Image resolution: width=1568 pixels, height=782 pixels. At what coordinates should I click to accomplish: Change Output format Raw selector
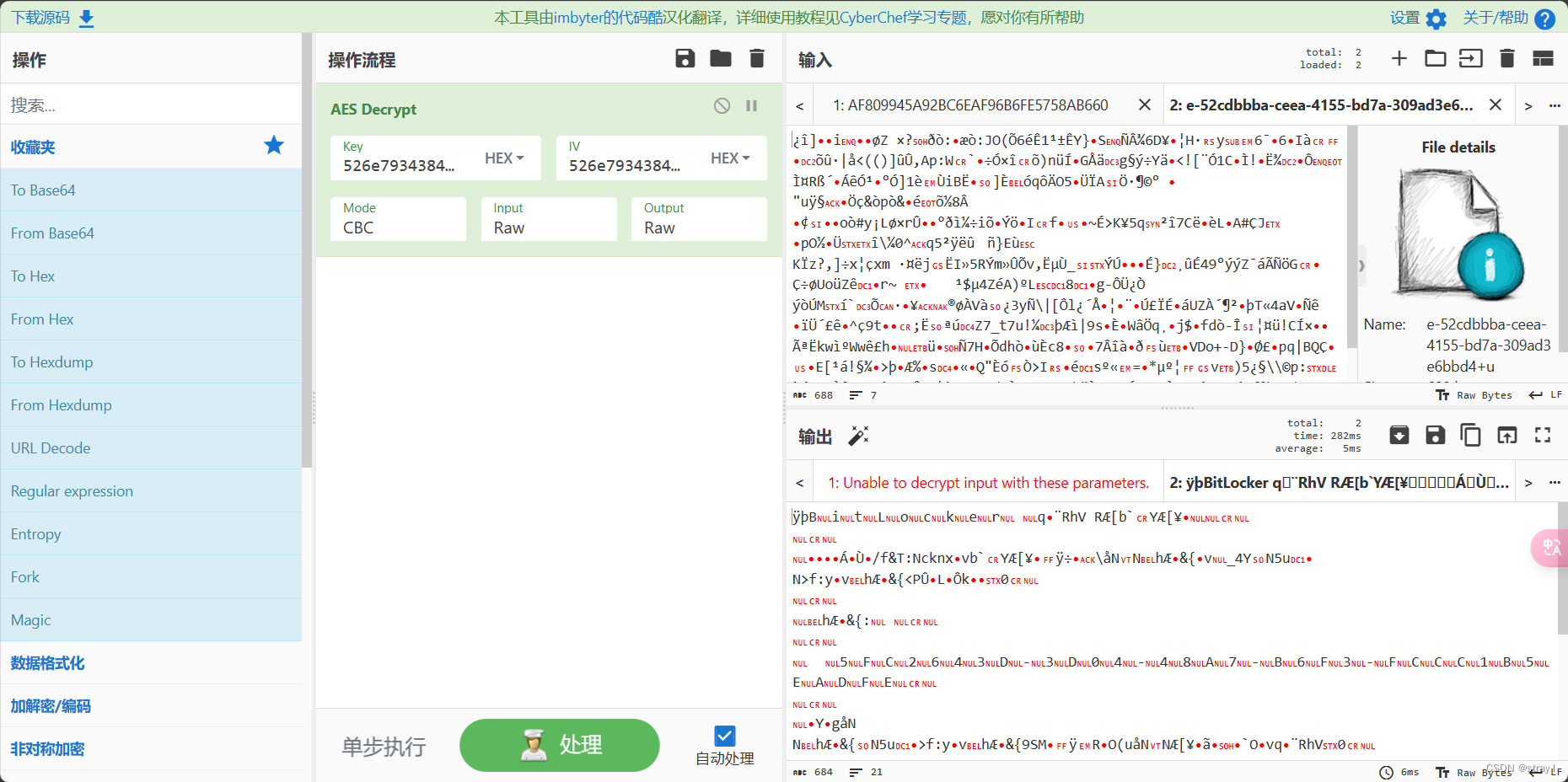(x=699, y=219)
